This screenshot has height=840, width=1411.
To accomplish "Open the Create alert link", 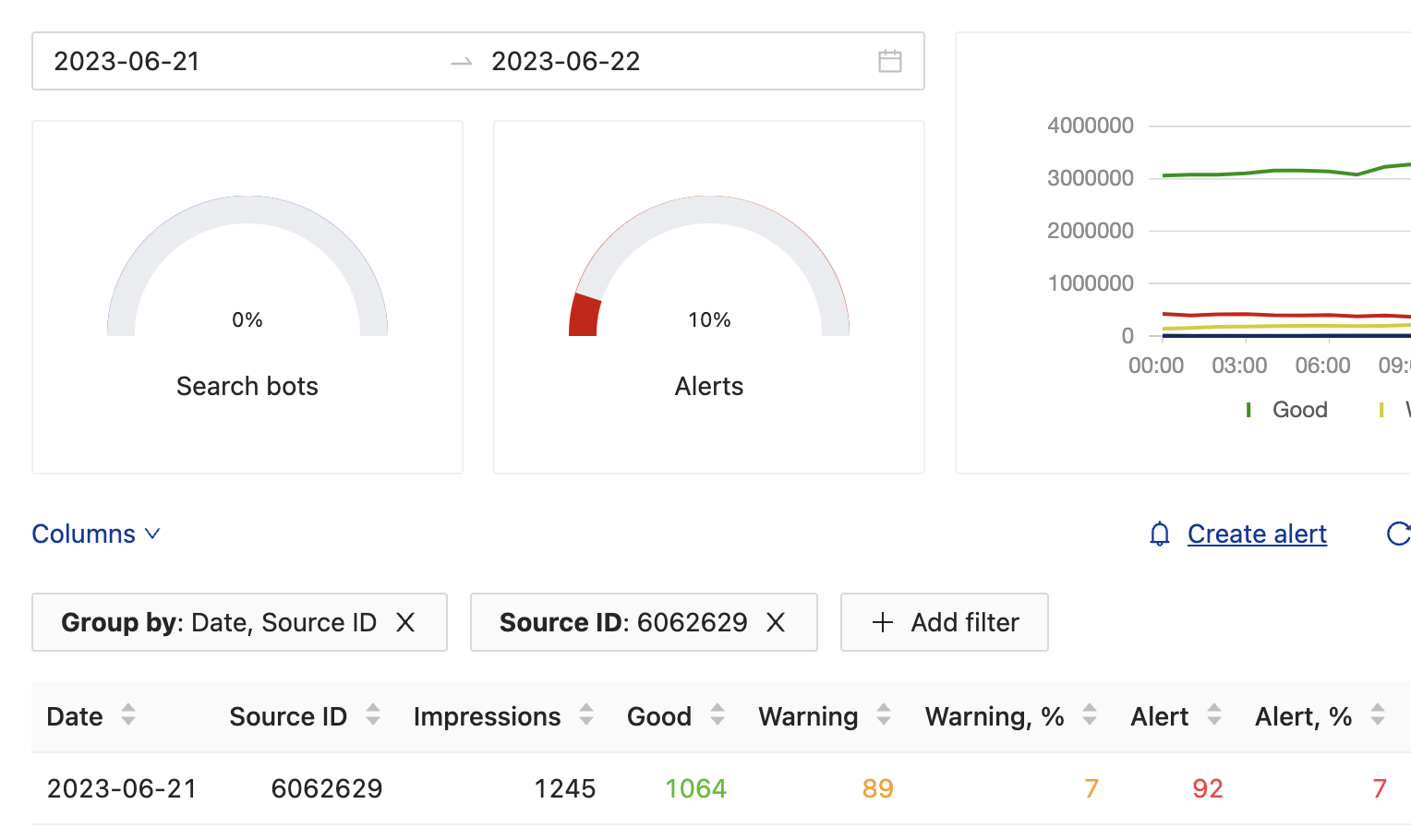I will pos(1257,534).
